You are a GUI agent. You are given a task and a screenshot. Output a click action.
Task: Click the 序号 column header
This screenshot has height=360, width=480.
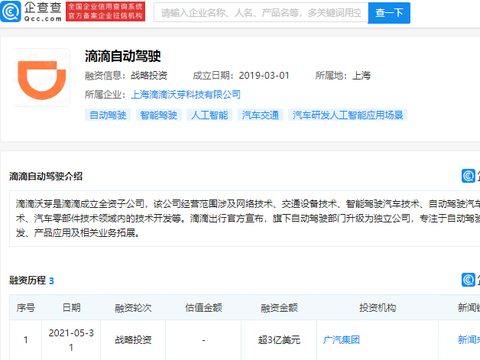[x=26, y=307]
